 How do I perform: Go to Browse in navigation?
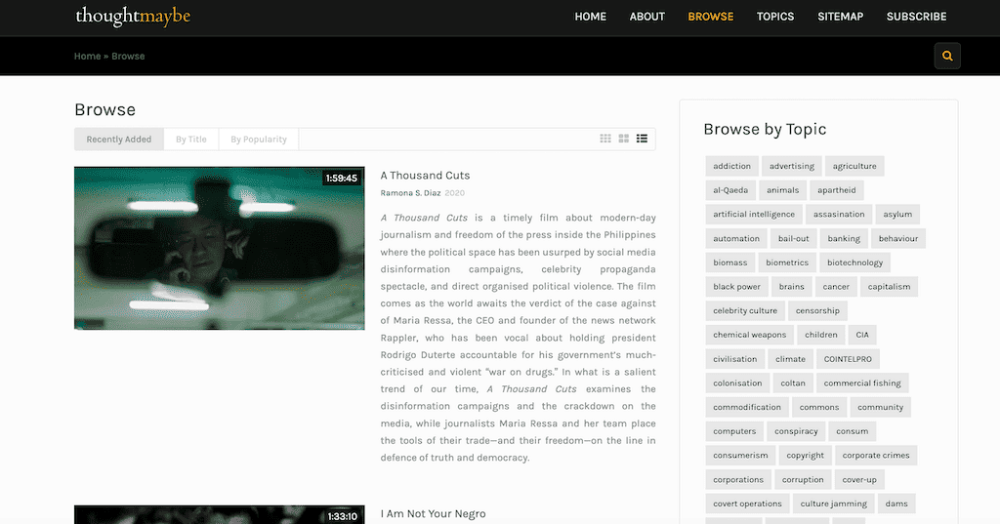[x=710, y=17]
